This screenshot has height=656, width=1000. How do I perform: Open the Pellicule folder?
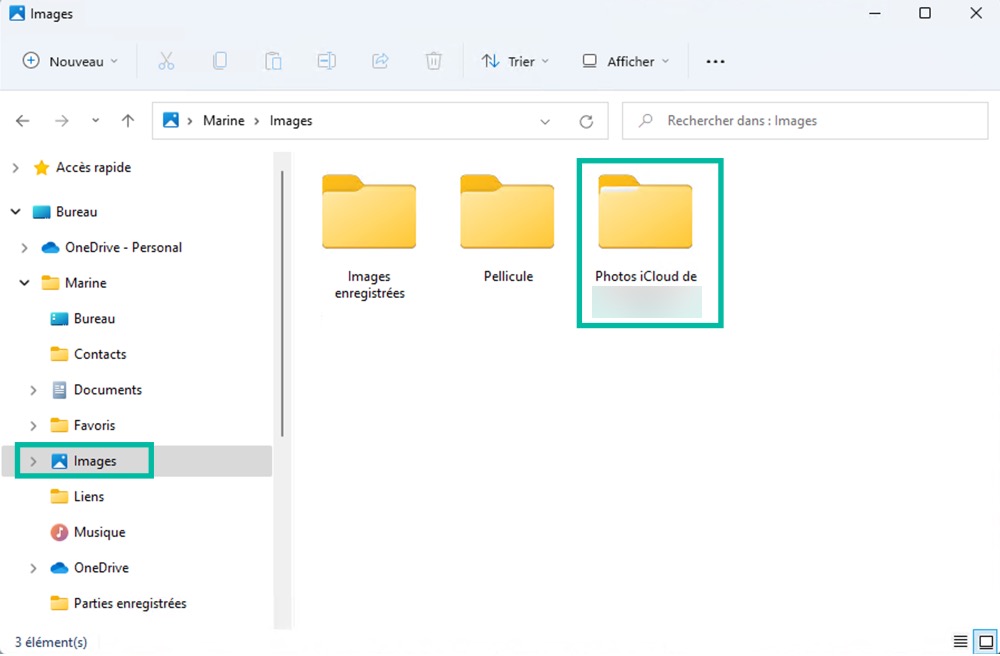click(507, 228)
